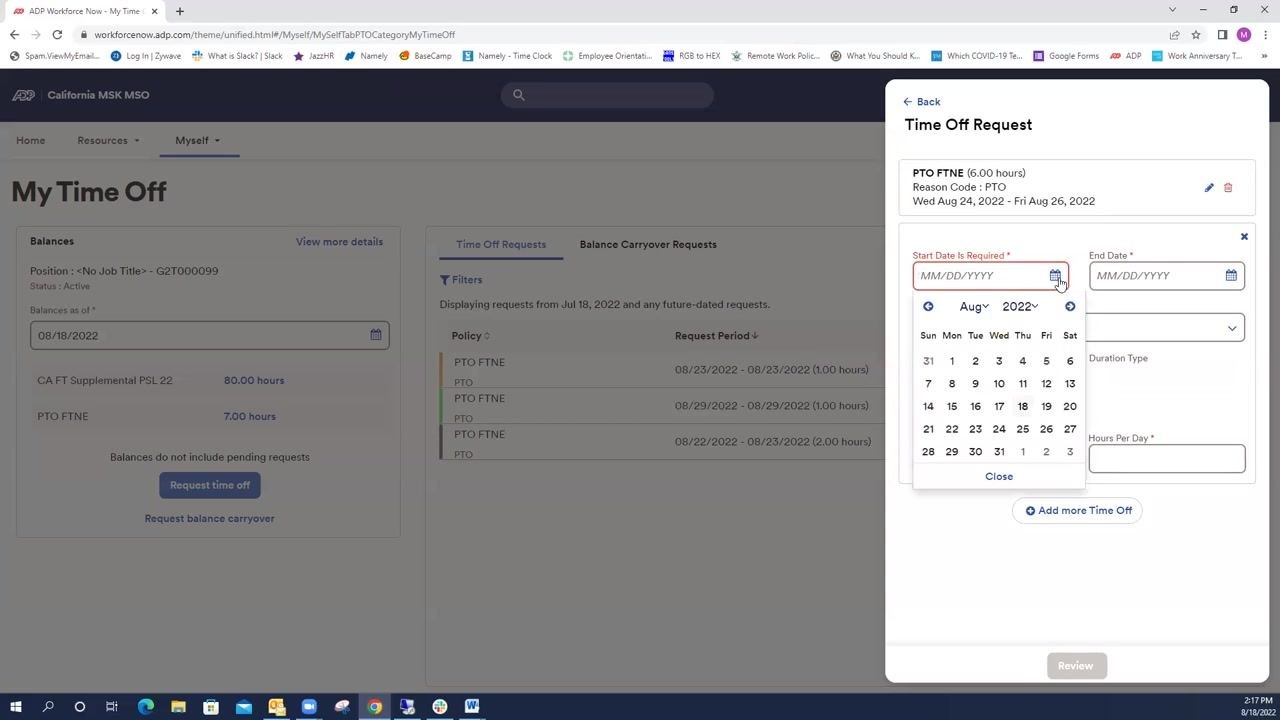Open the Home menu item
The width and height of the screenshot is (1280, 720).
[30, 141]
